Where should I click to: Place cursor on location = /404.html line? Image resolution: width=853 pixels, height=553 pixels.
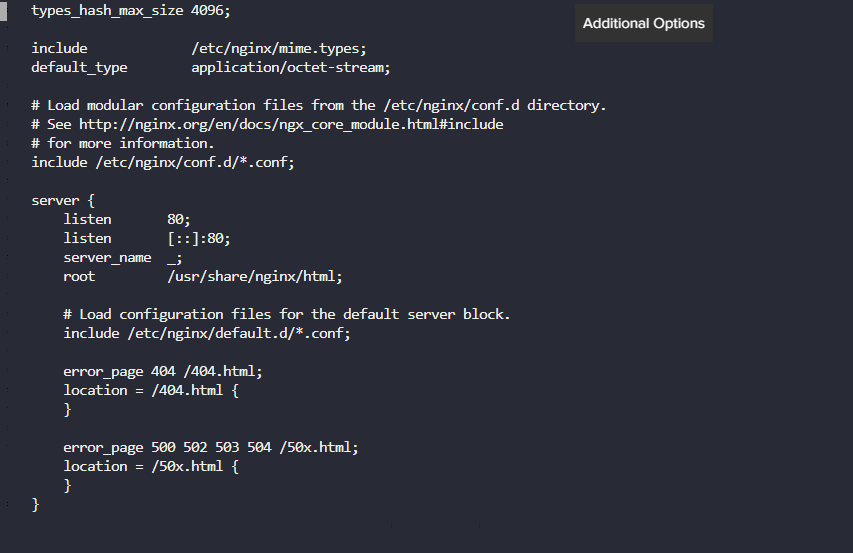[151, 390]
